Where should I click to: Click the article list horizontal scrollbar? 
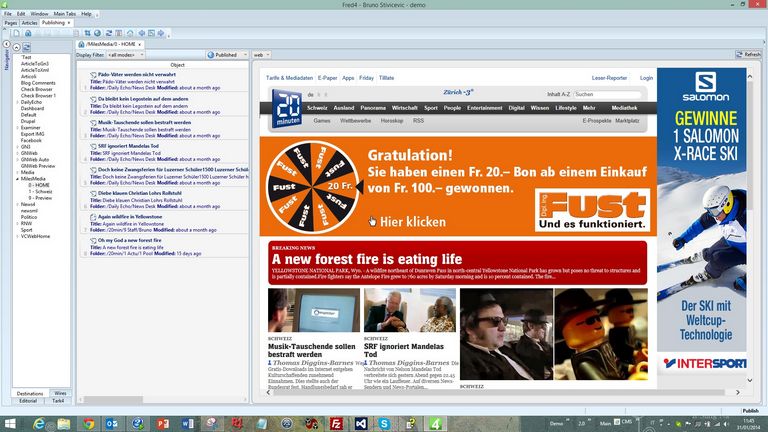click(x=114, y=400)
